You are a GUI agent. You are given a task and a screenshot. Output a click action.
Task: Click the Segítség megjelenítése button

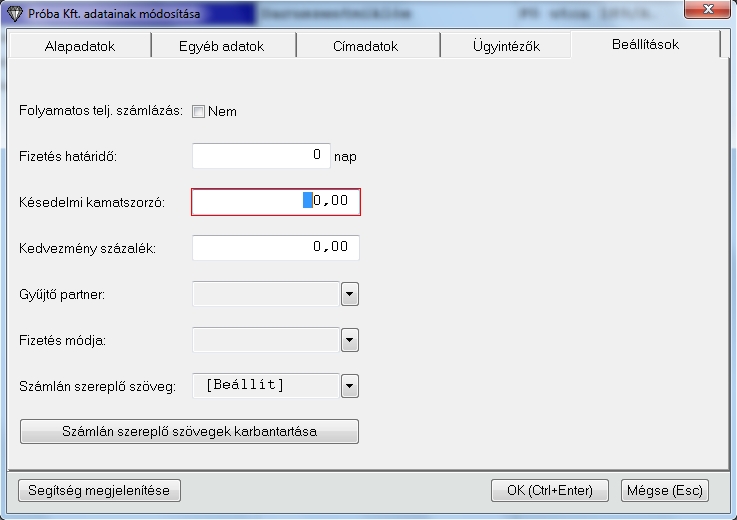(100, 490)
